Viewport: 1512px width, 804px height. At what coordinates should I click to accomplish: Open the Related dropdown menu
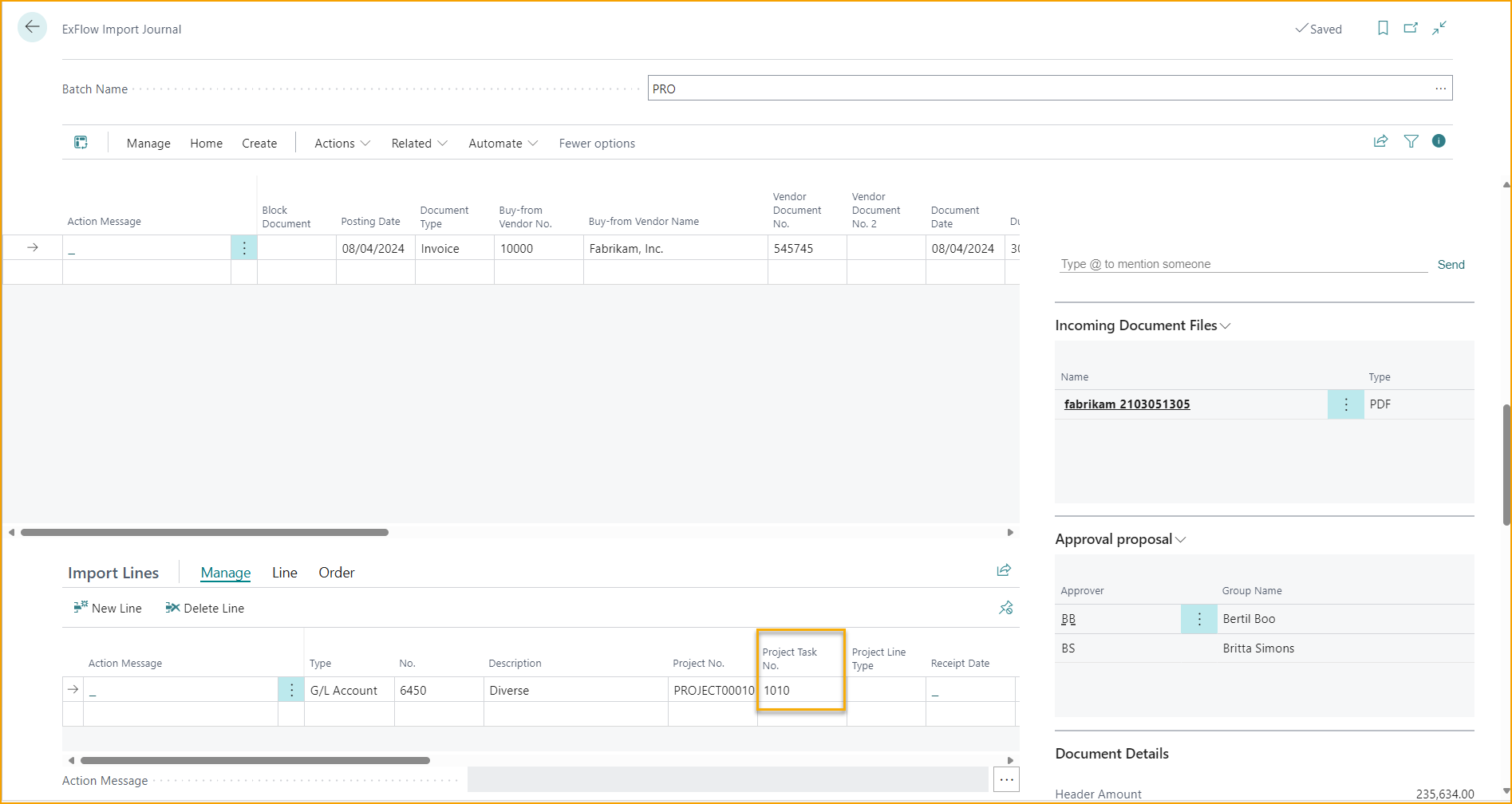[419, 144]
